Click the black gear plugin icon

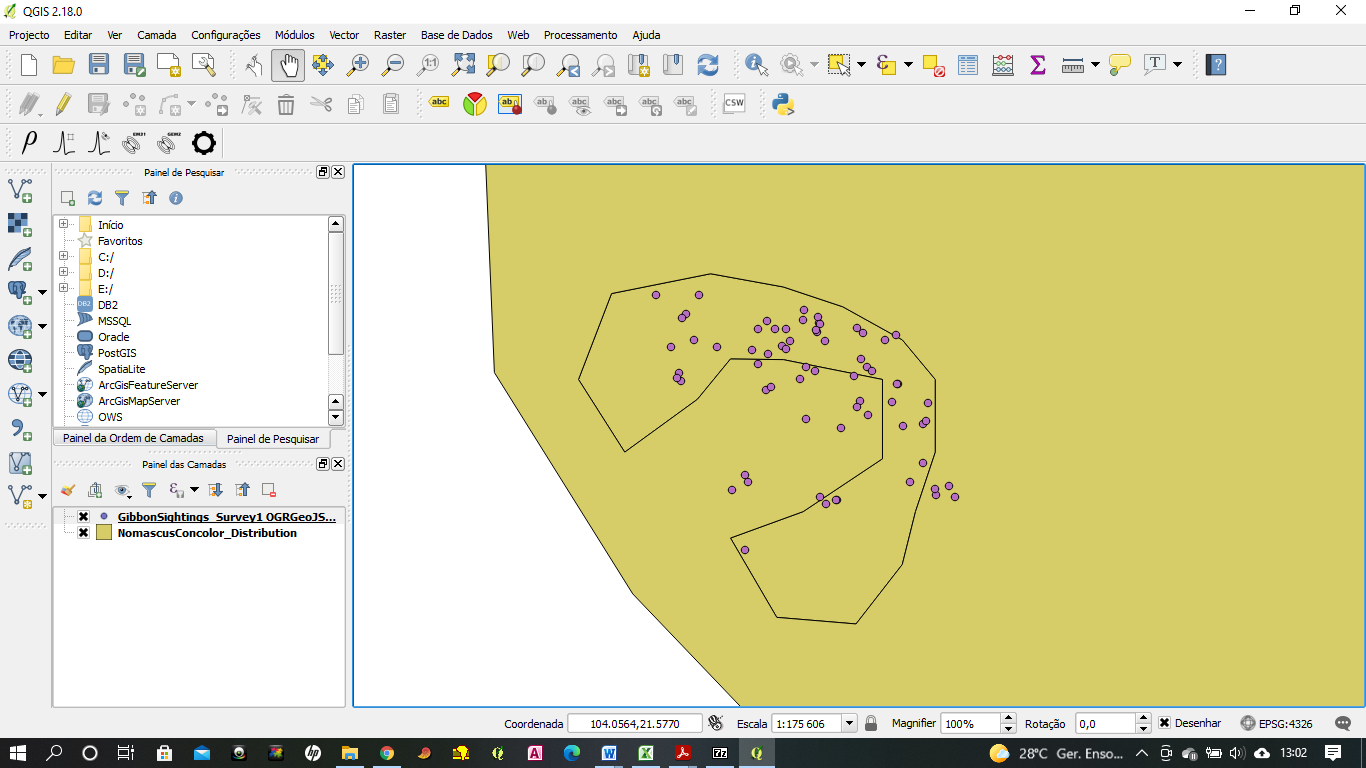204,143
